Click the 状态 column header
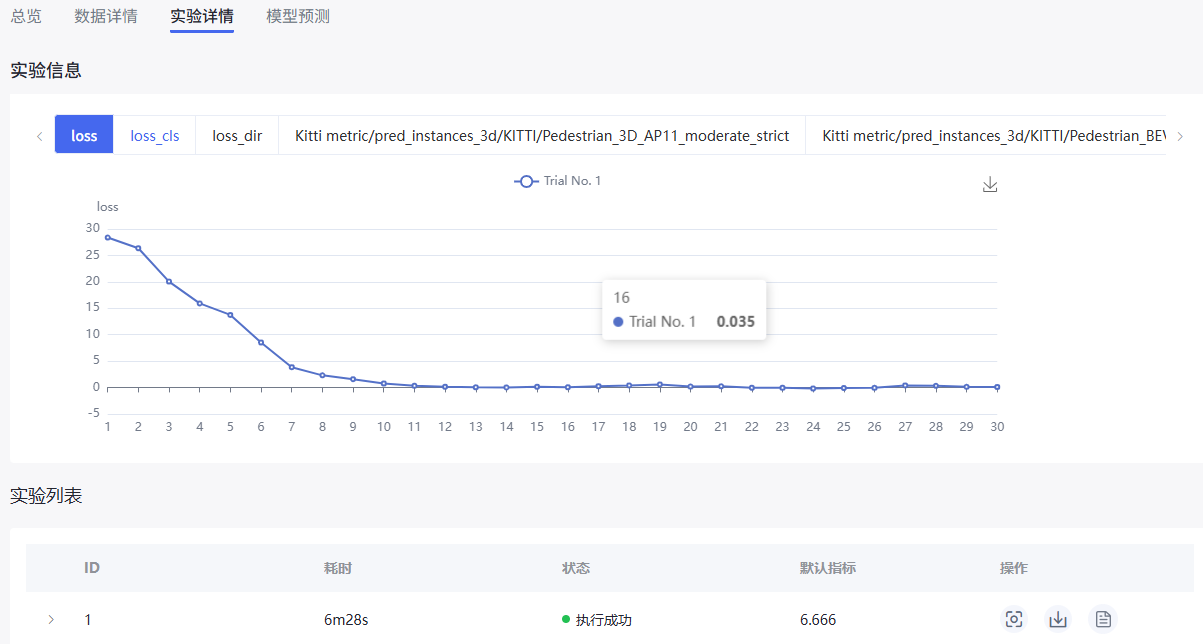The image size is (1203, 644). click(x=576, y=568)
